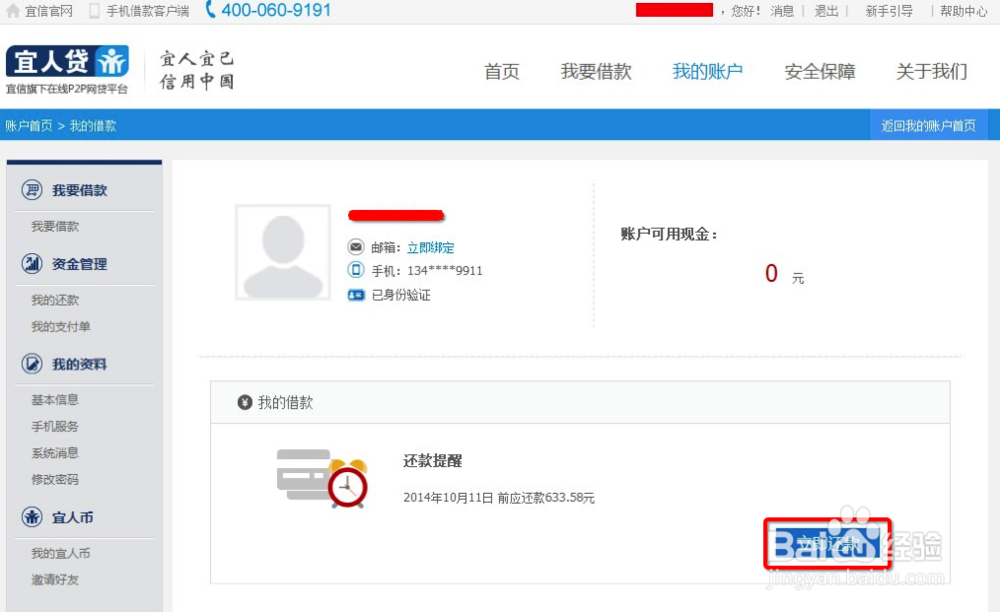Click the ID card icon beside 已身份验证
1000x612 pixels.
point(356,295)
